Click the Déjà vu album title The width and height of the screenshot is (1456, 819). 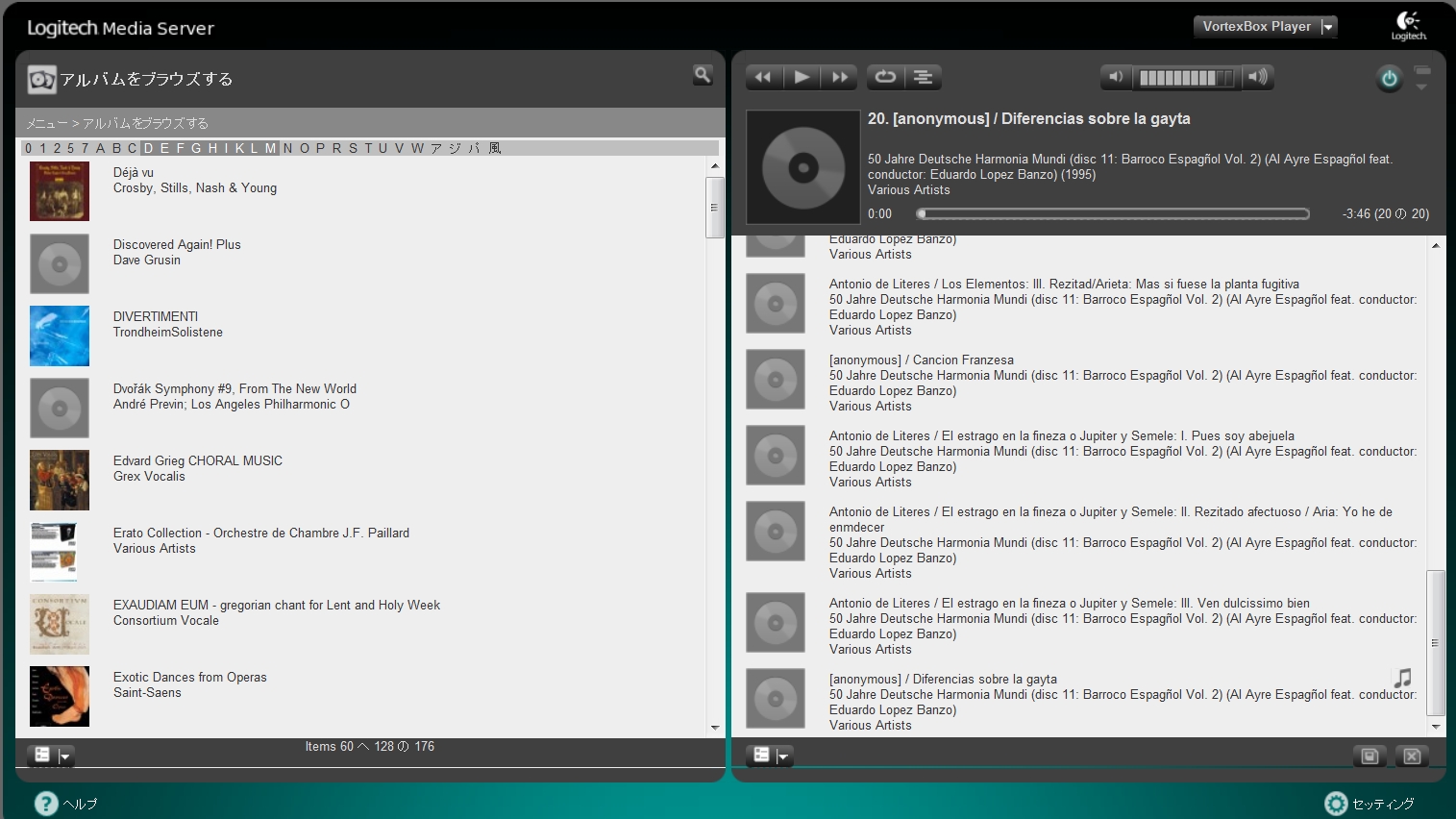134,173
